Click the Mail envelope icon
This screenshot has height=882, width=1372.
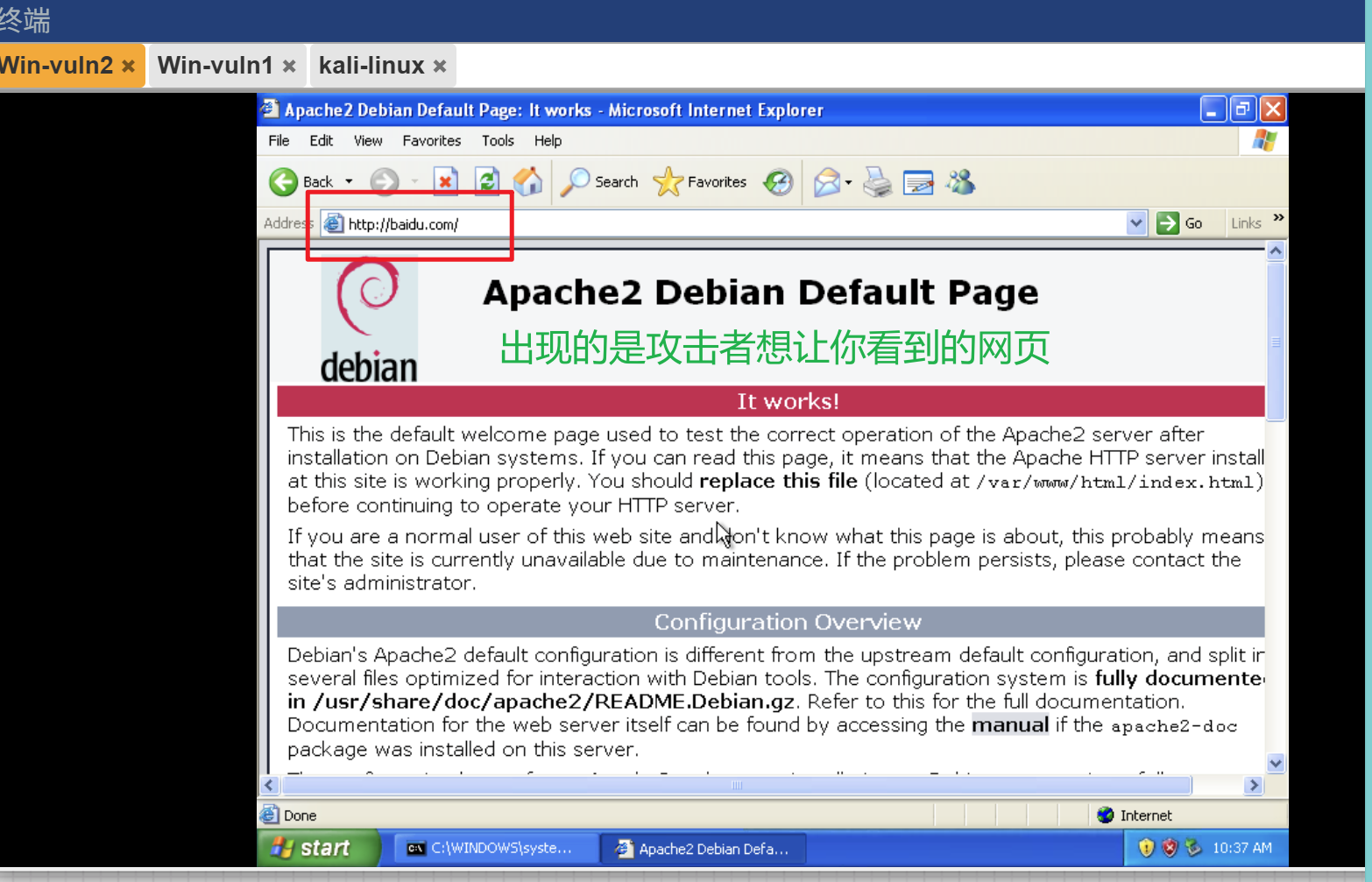(826, 182)
